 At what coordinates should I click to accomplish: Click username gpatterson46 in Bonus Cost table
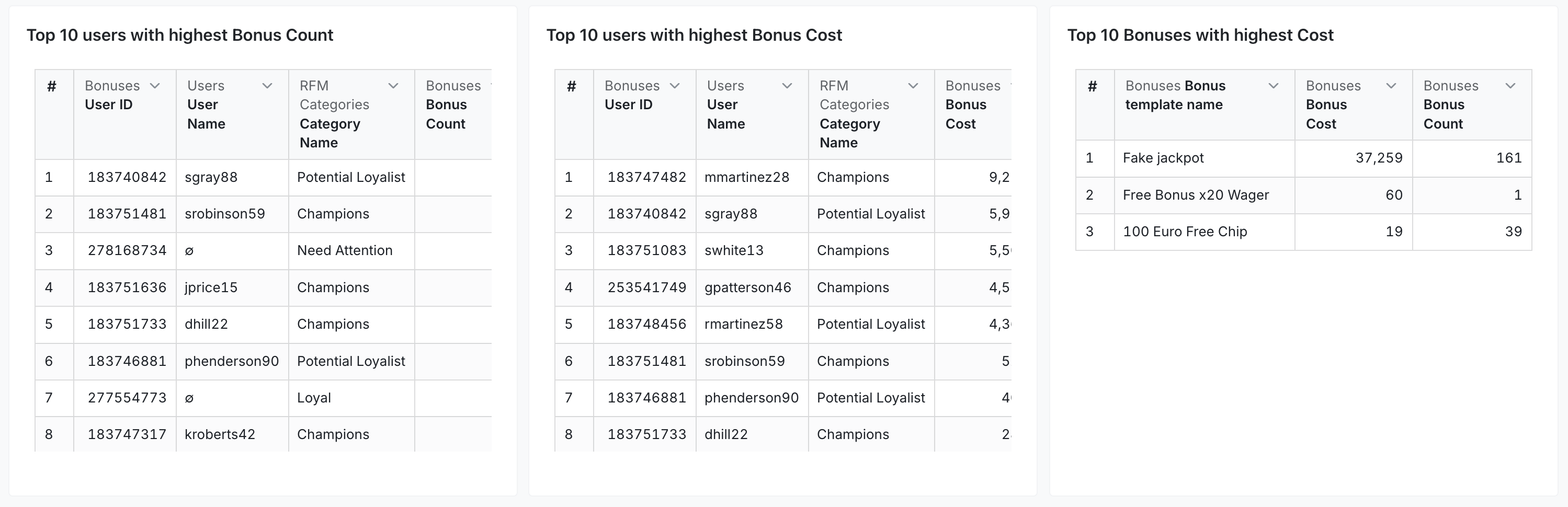(747, 288)
